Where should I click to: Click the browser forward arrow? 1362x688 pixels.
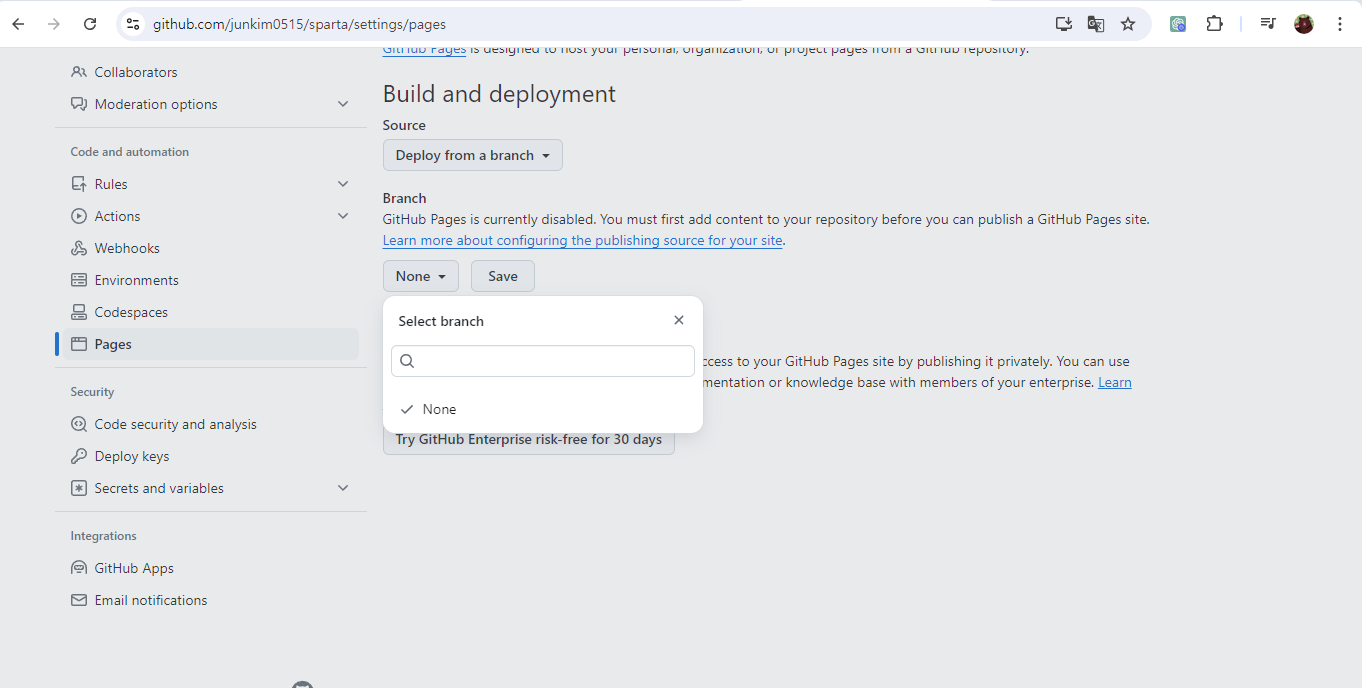pos(54,24)
